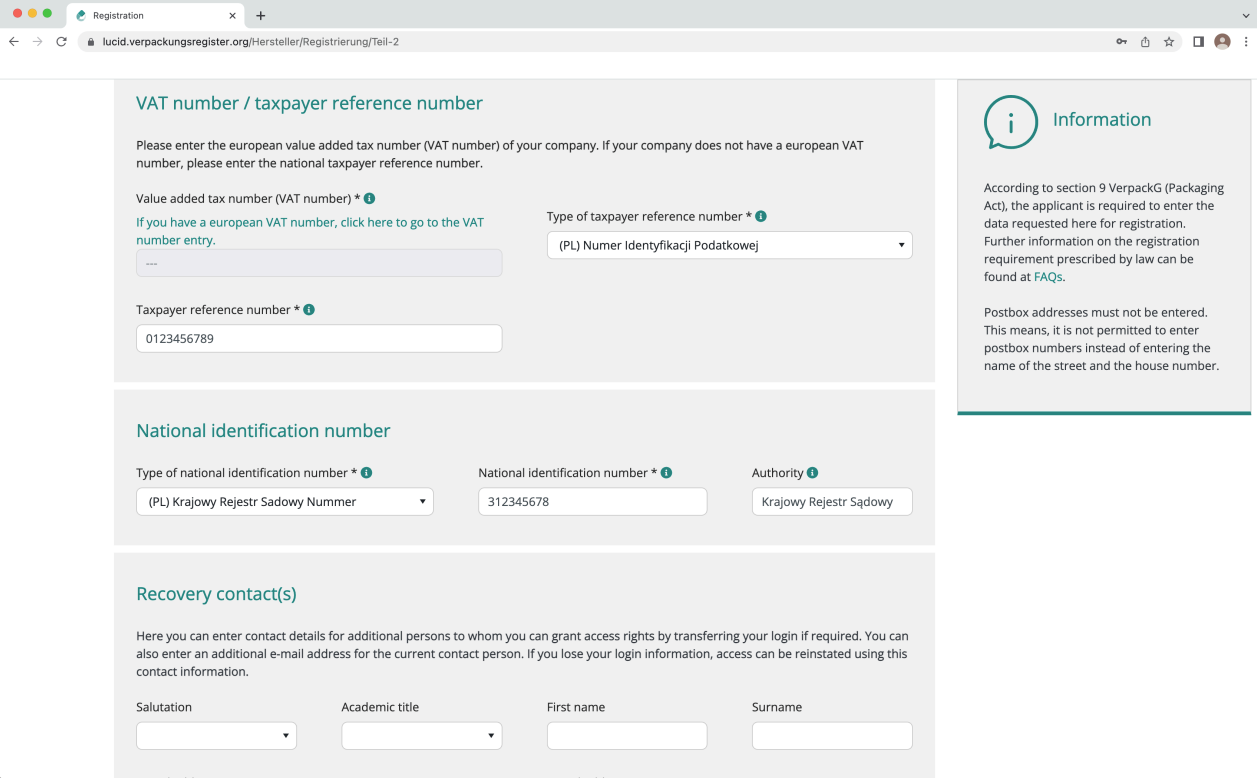This screenshot has height=778, width=1257.
Task: Open a new browser tab
Action: click(261, 16)
